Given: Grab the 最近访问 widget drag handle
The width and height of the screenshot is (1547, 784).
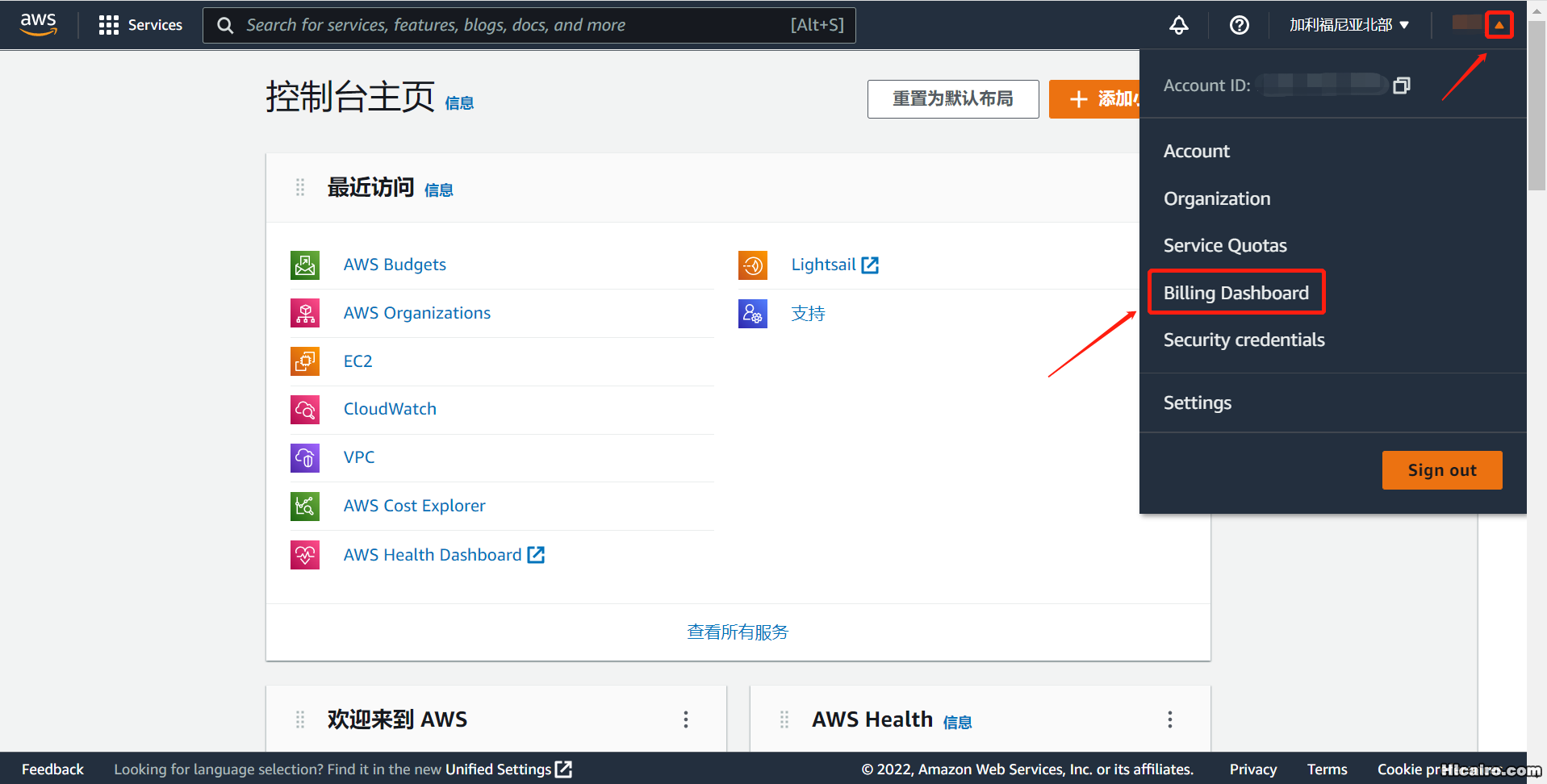Looking at the screenshot, I should point(300,188).
